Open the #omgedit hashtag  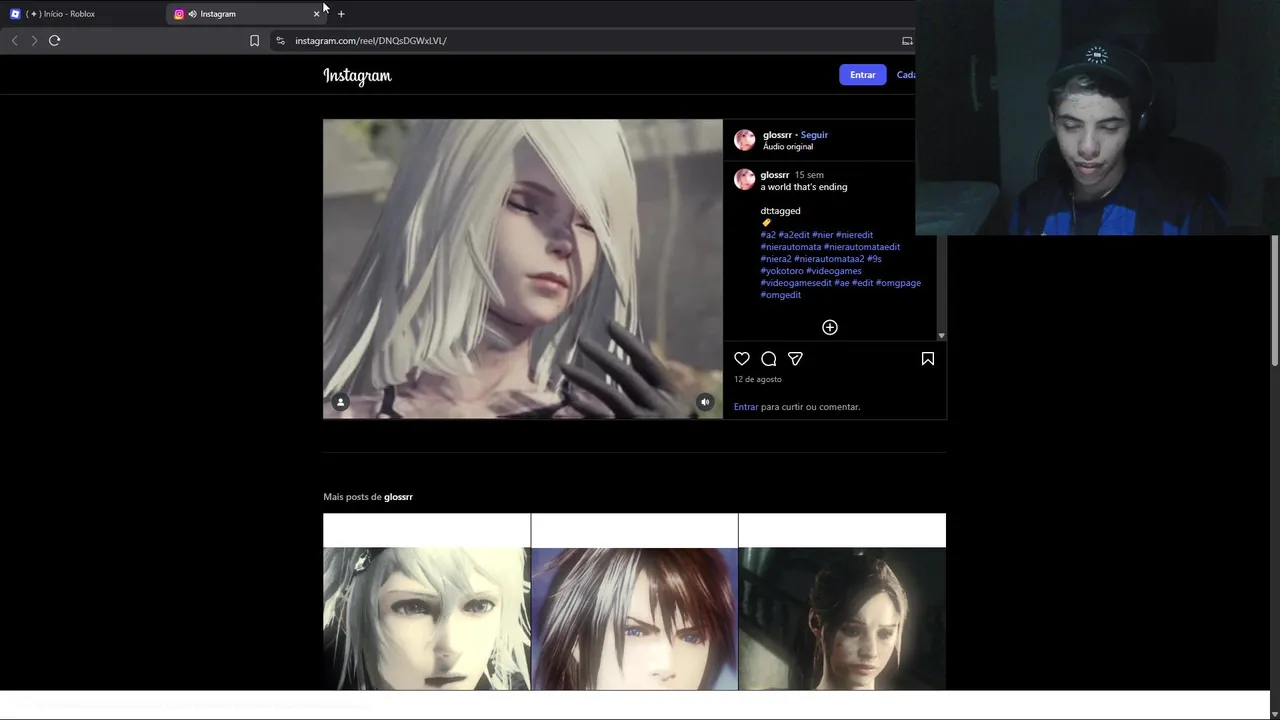[x=781, y=295]
